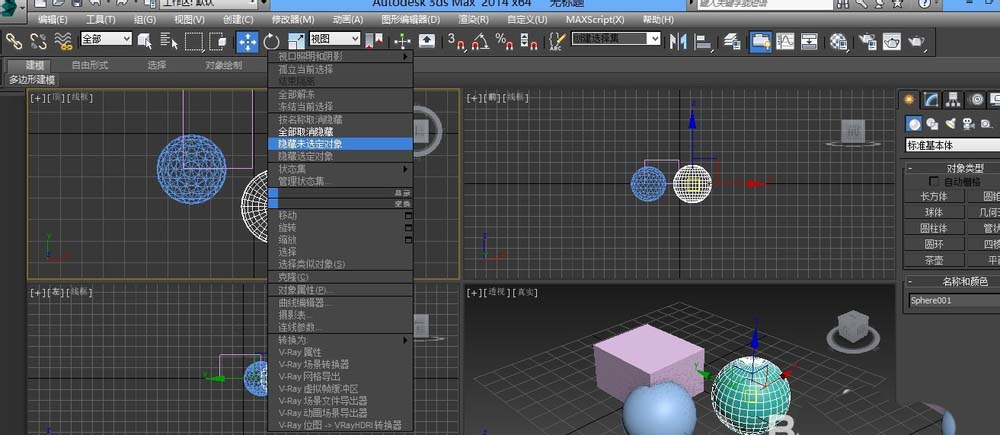Open the Rendered Frame Window icon

(x=892, y=41)
